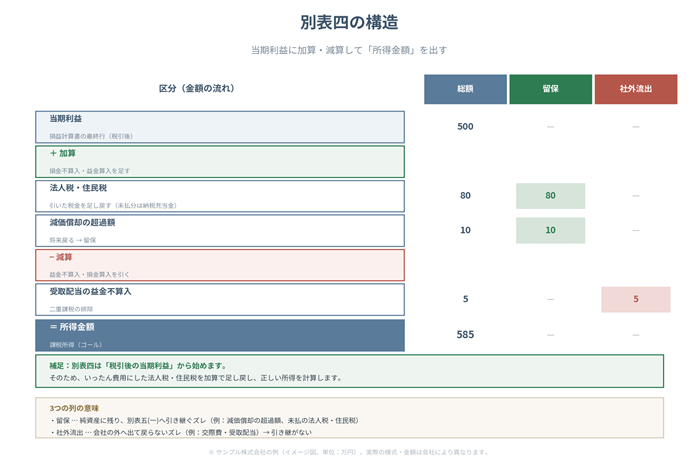Click the red highlighted 5 社外流出 cell

point(636,299)
